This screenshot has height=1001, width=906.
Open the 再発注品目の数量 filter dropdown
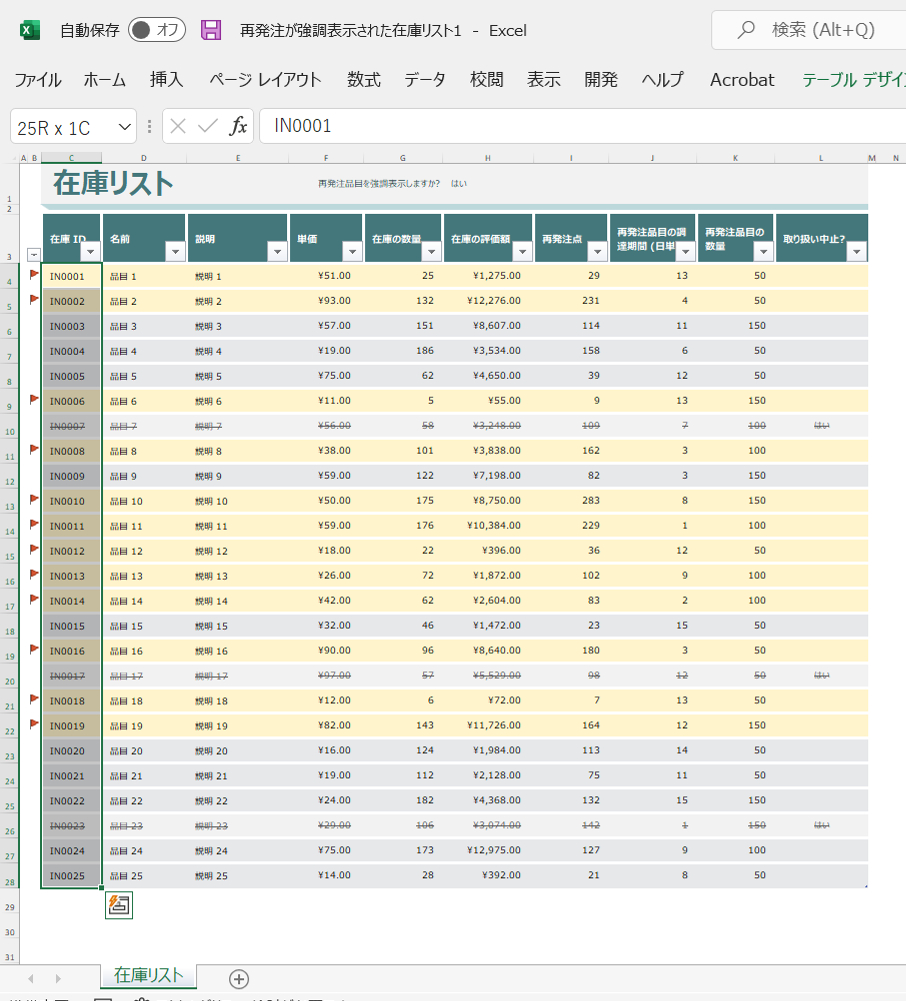[x=764, y=252]
